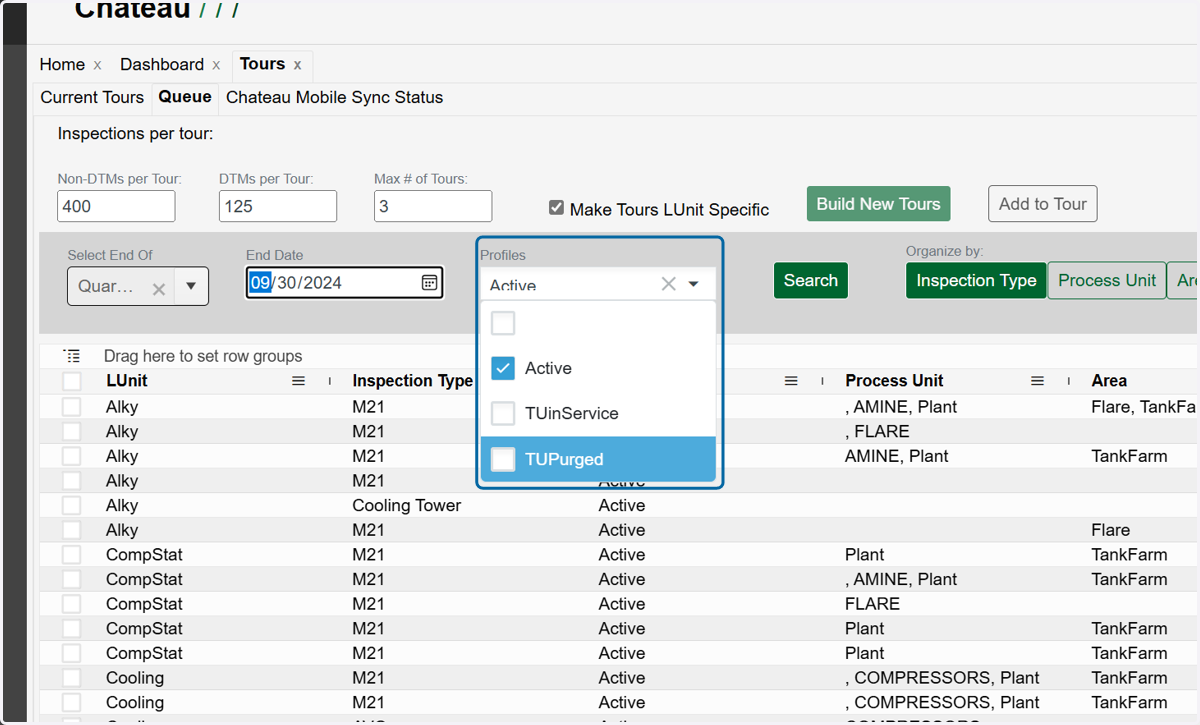The height and width of the screenshot is (725, 1200).
Task: Click the first Cooling LUnit cell
Action: [135, 678]
